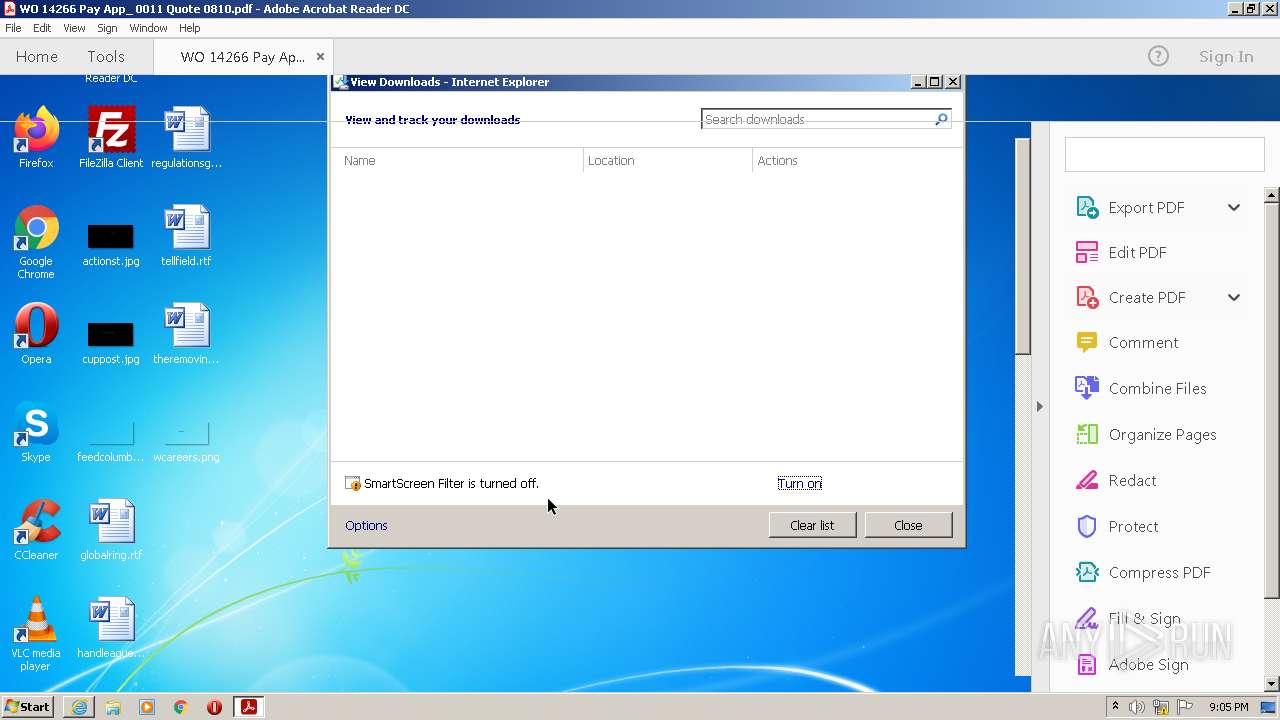The height and width of the screenshot is (720, 1280).
Task: Open the Sign menu
Action: point(107,28)
